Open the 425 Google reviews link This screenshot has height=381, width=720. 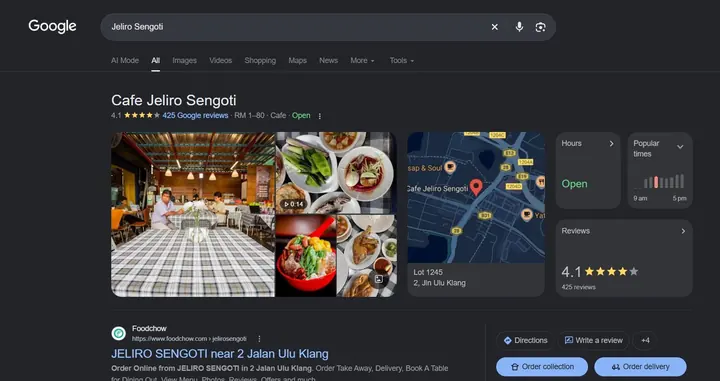click(195, 115)
